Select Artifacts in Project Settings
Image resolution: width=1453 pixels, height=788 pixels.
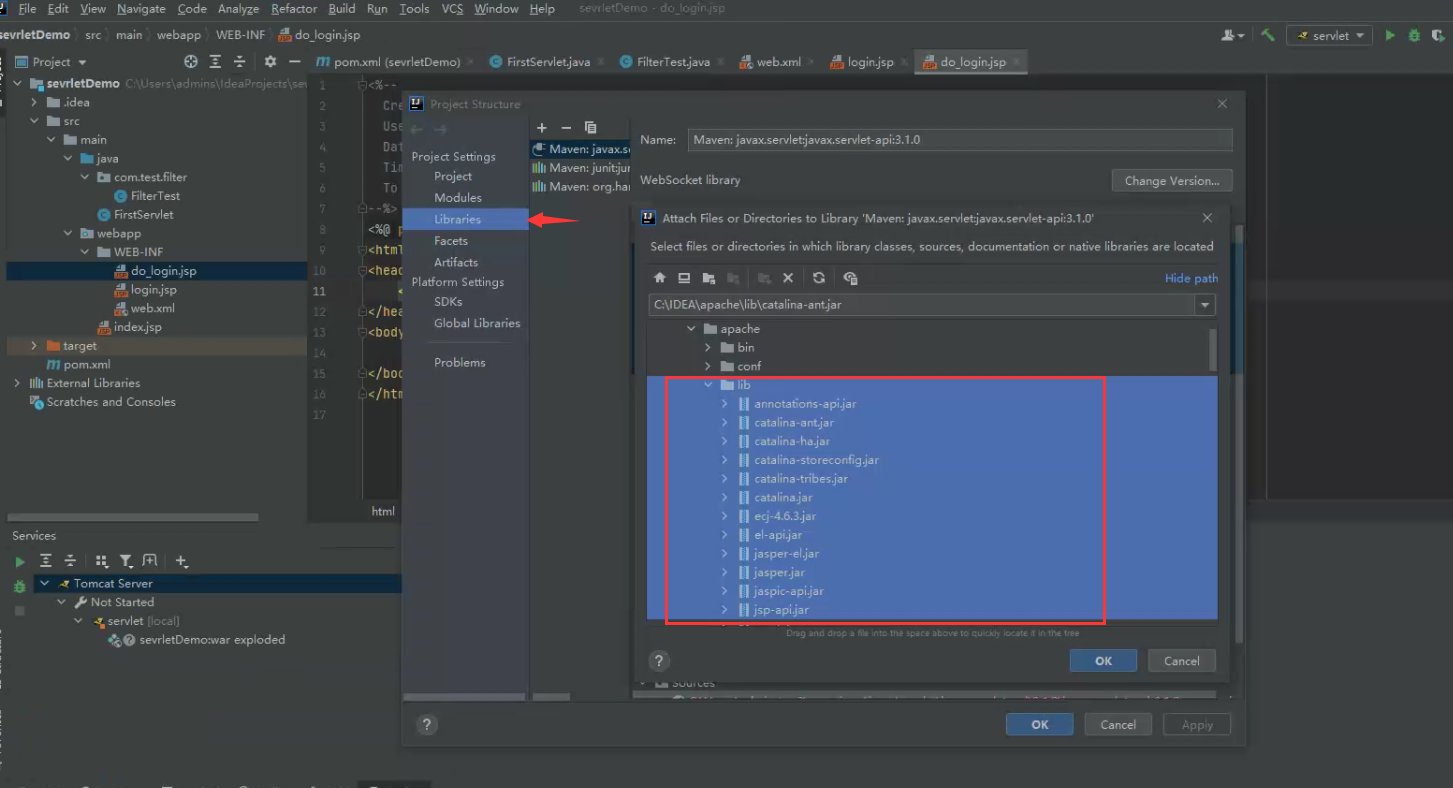(x=456, y=262)
